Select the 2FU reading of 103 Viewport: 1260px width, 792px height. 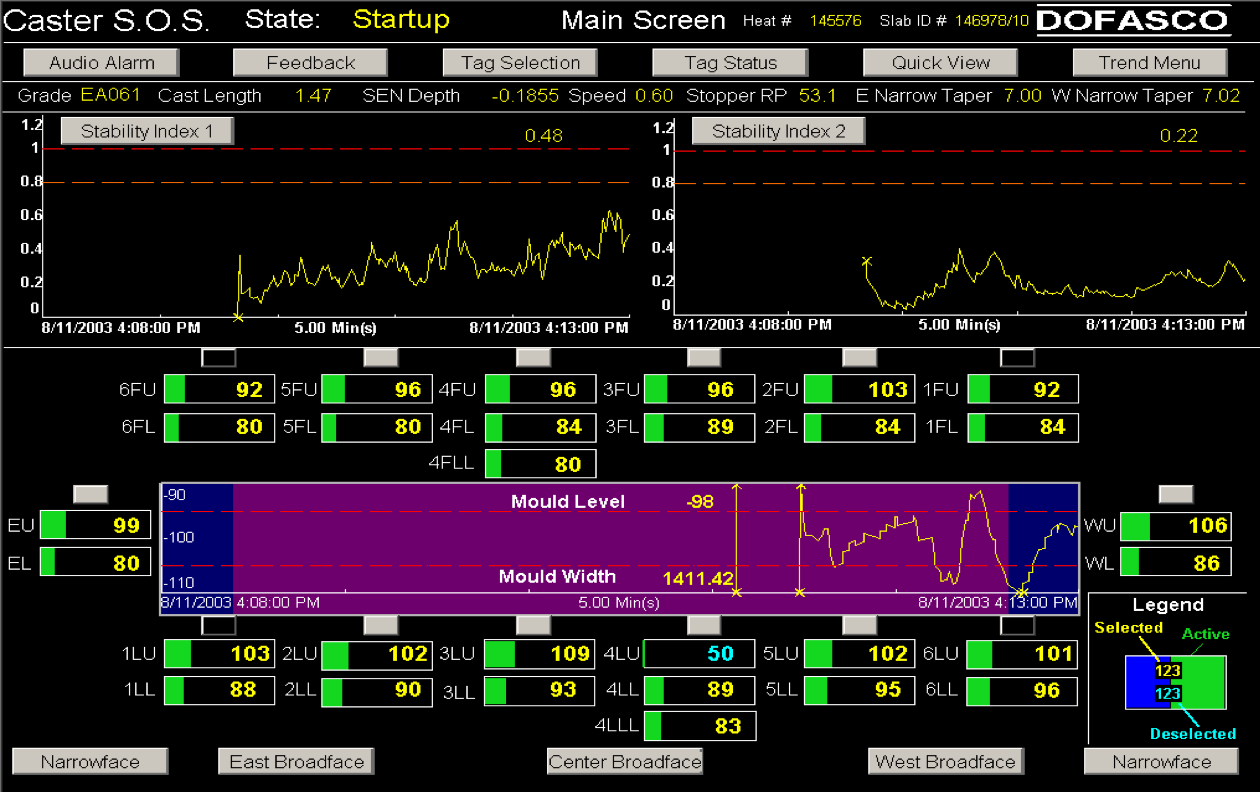pos(860,390)
